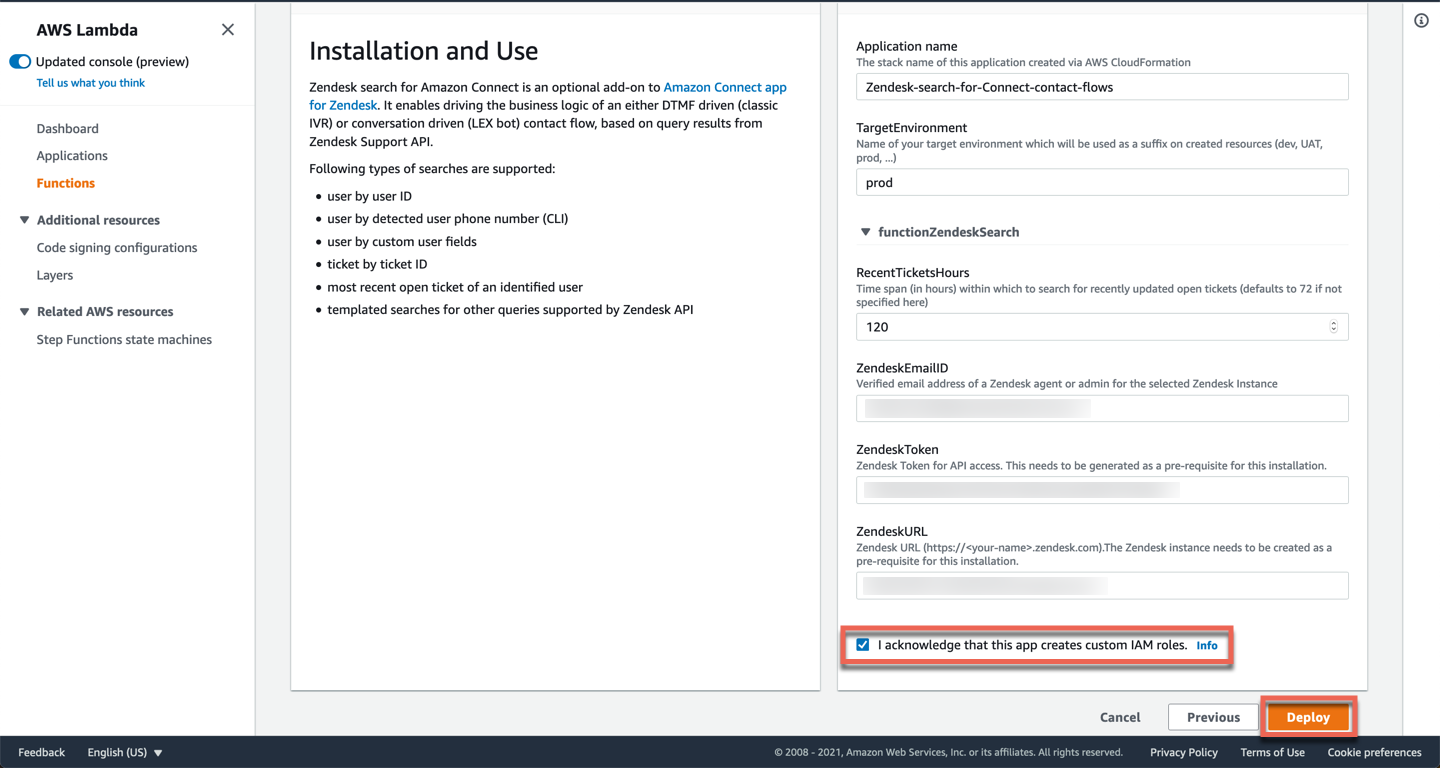
Task: Cancel the application deployment
Action: [x=1120, y=717]
